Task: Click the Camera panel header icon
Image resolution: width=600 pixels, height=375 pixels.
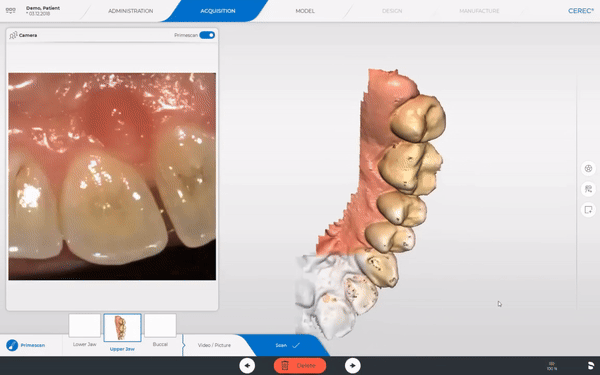Action: click(x=13, y=35)
